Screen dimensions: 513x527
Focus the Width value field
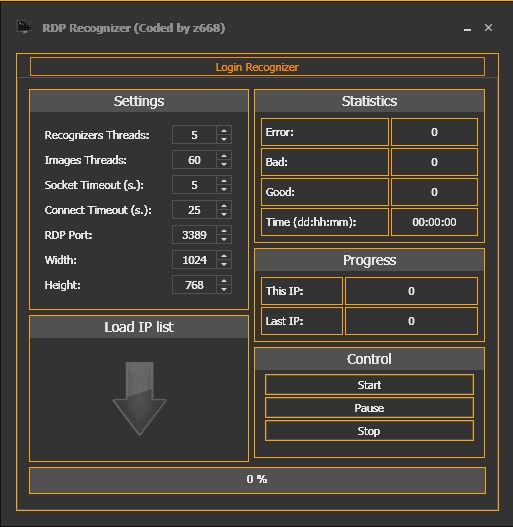coord(194,260)
